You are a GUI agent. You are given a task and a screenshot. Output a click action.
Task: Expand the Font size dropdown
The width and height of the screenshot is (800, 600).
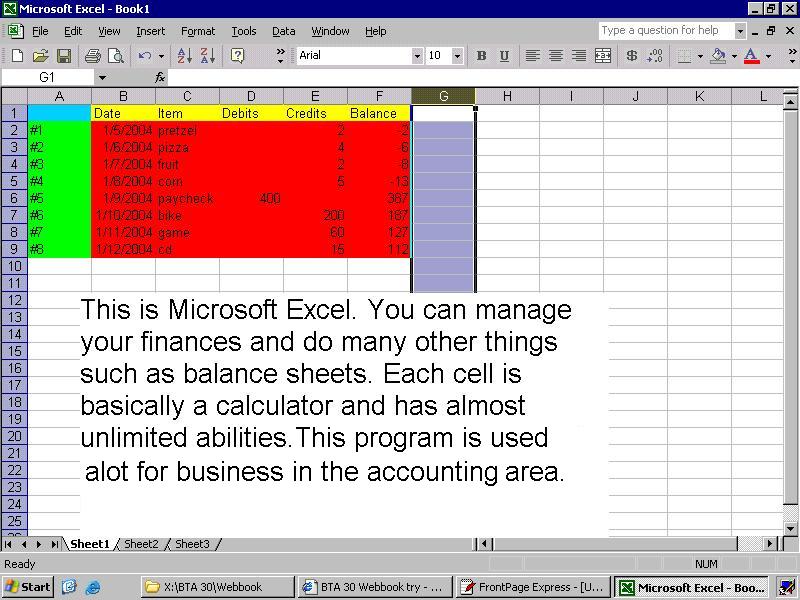(458, 56)
